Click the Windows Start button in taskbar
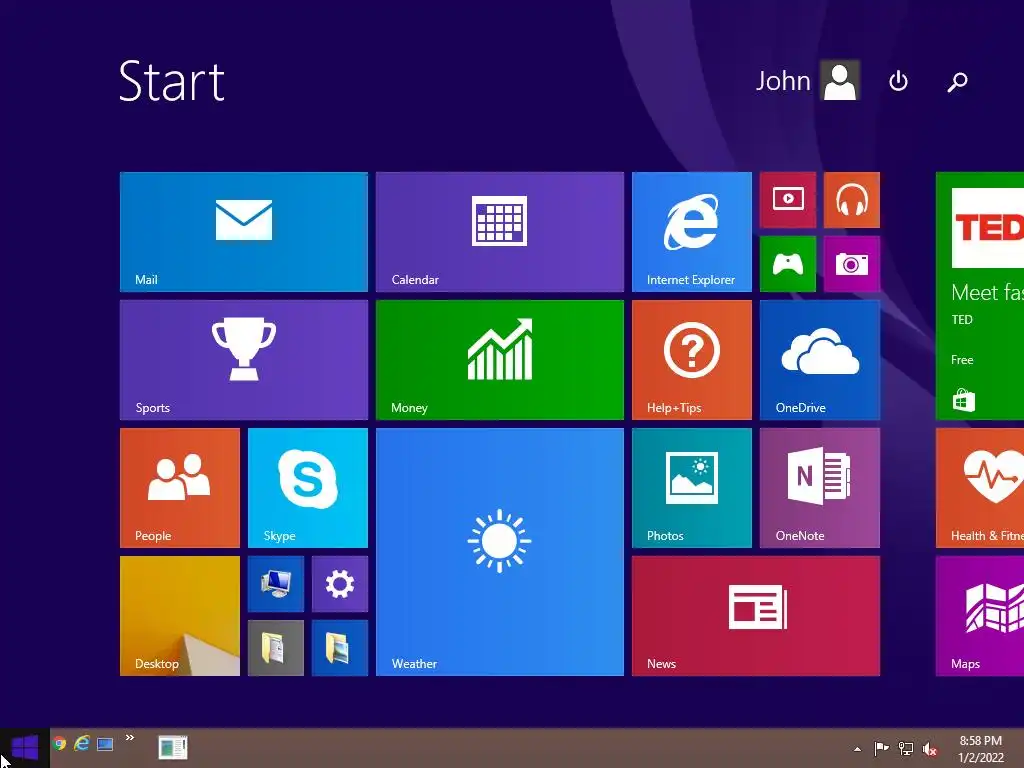 [25, 748]
